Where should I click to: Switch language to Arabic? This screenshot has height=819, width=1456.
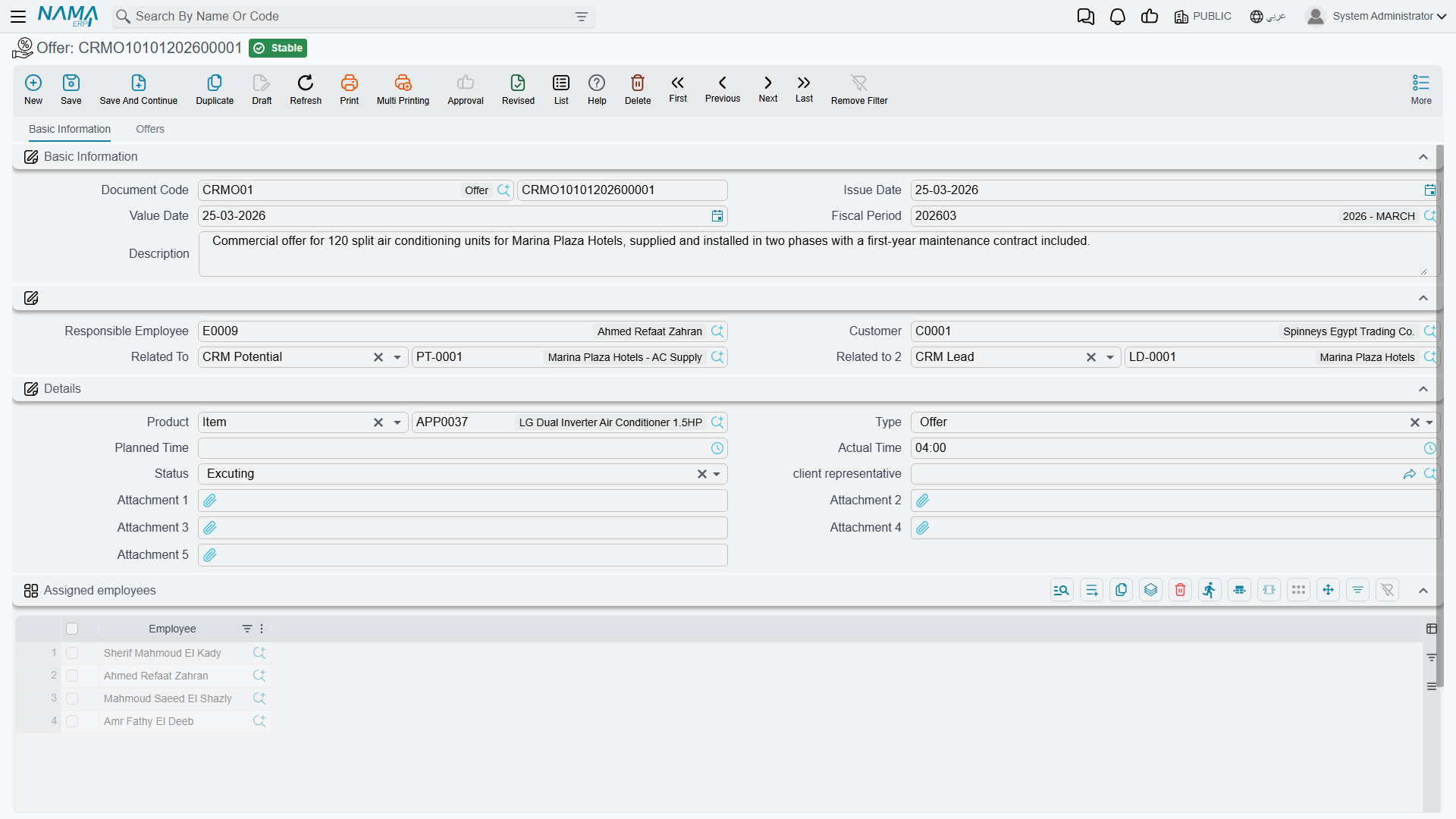[x=1268, y=17]
